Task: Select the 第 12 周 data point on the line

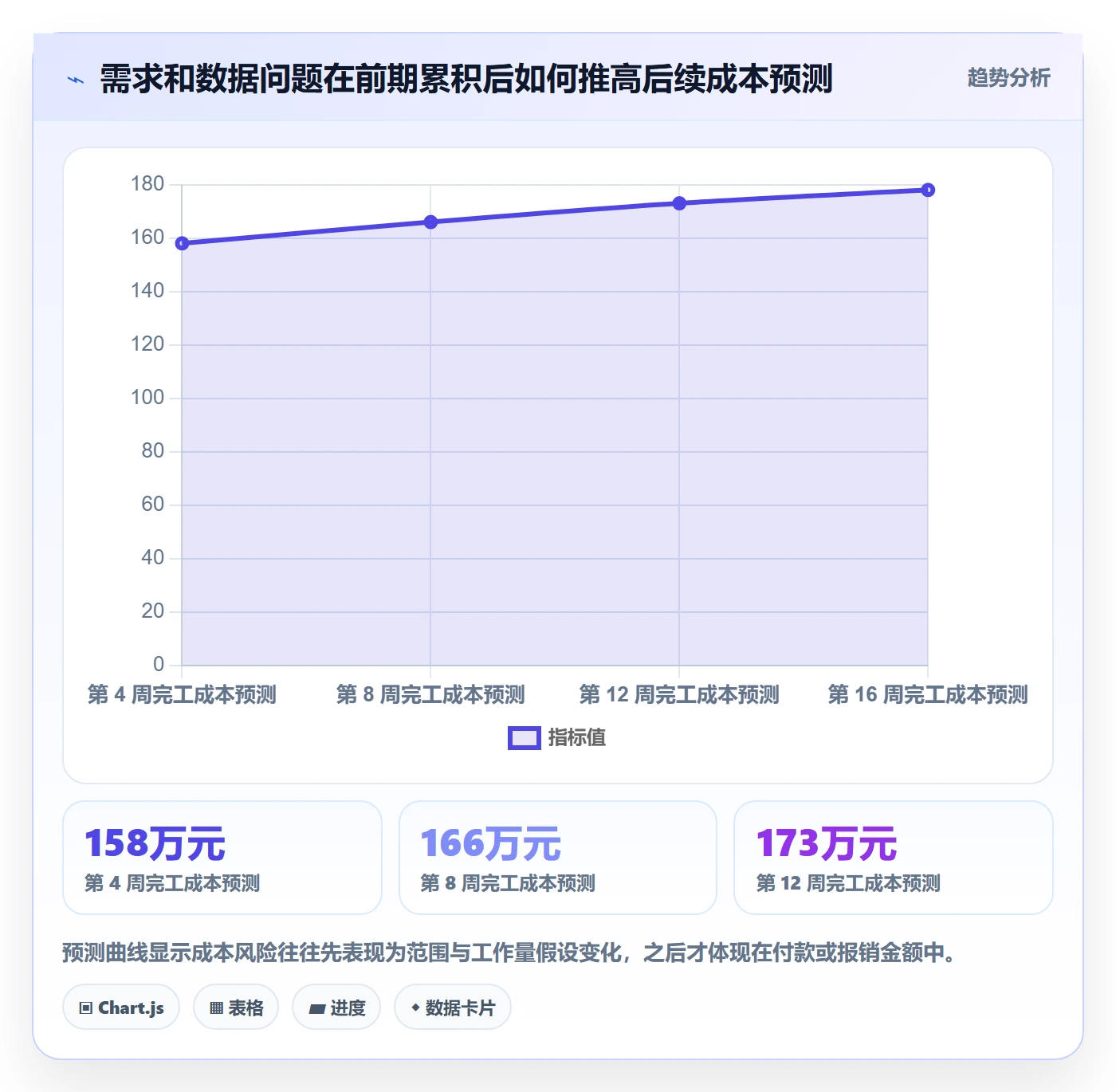Action: [679, 203]
